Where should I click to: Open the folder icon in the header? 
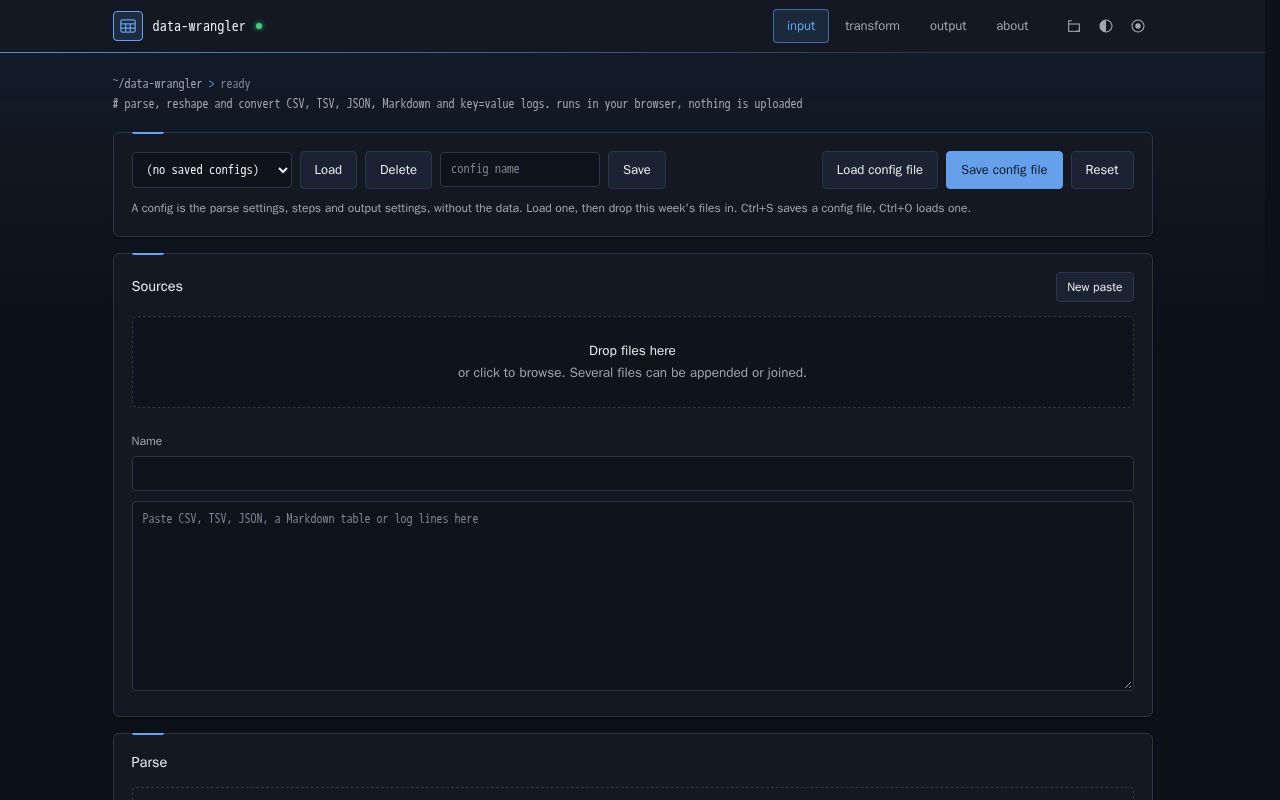1074,26
